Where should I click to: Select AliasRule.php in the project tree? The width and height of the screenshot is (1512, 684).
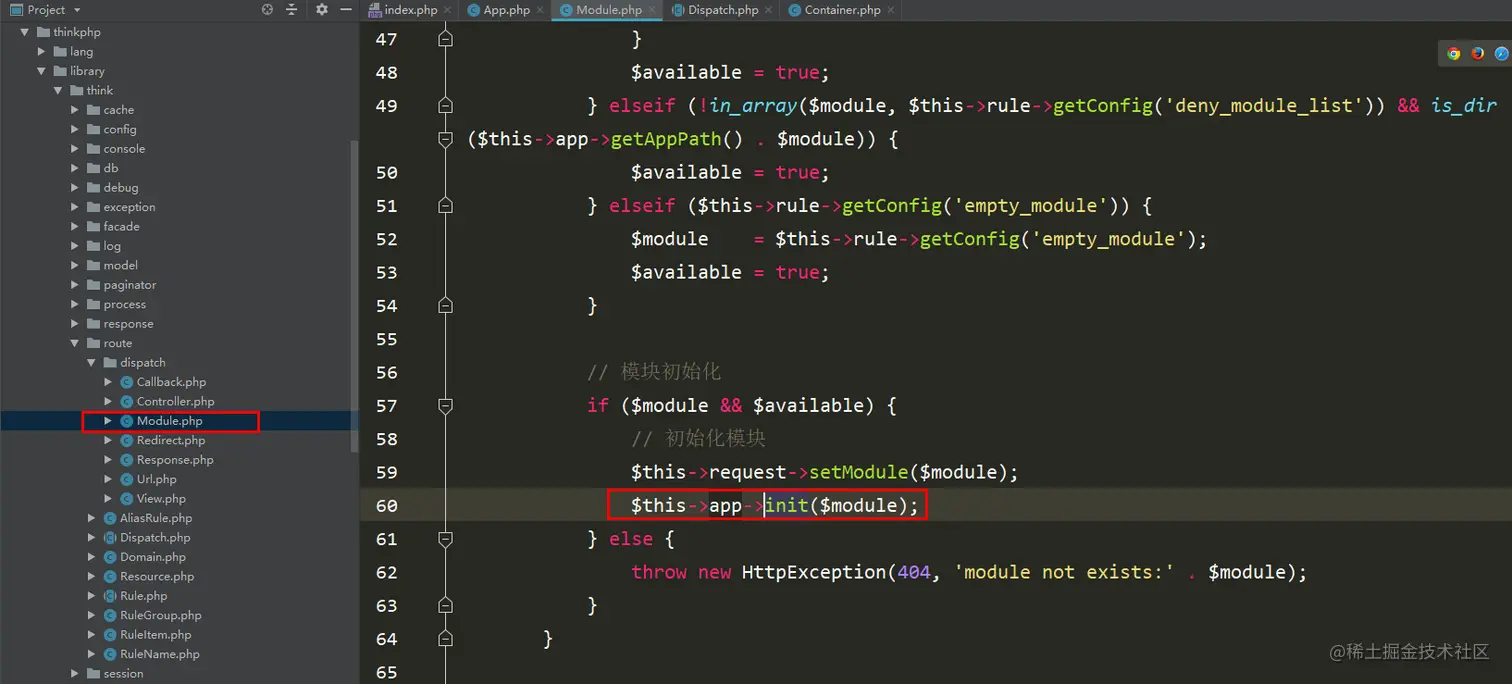click(x=156, y=518)
